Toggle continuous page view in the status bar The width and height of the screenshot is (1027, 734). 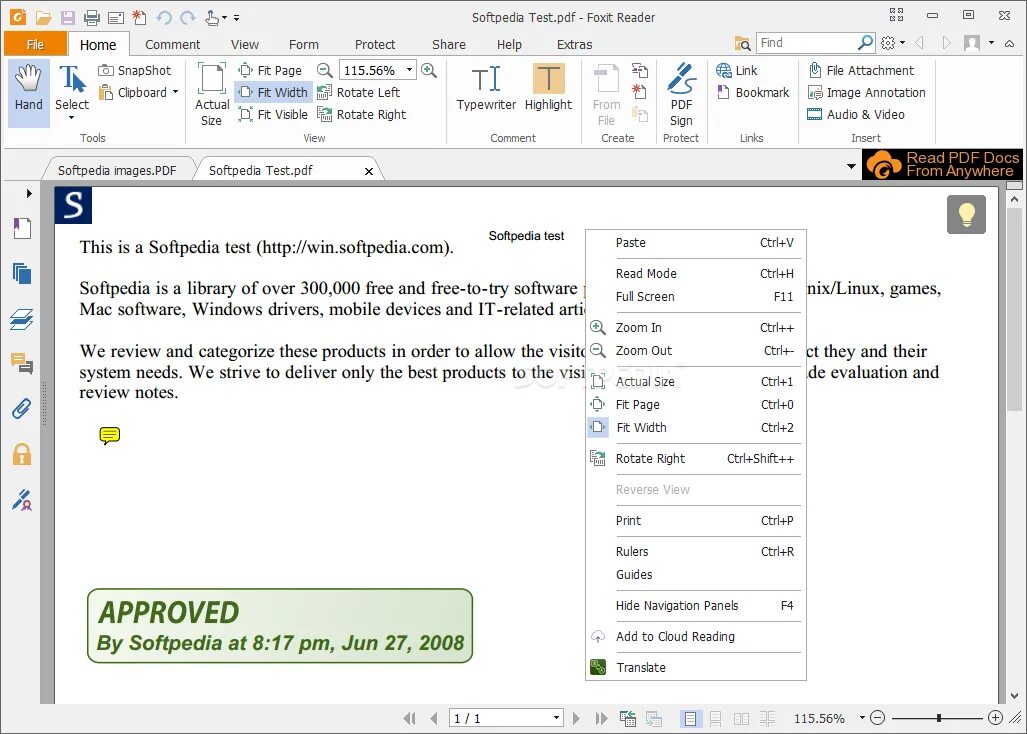pos(716,719)
